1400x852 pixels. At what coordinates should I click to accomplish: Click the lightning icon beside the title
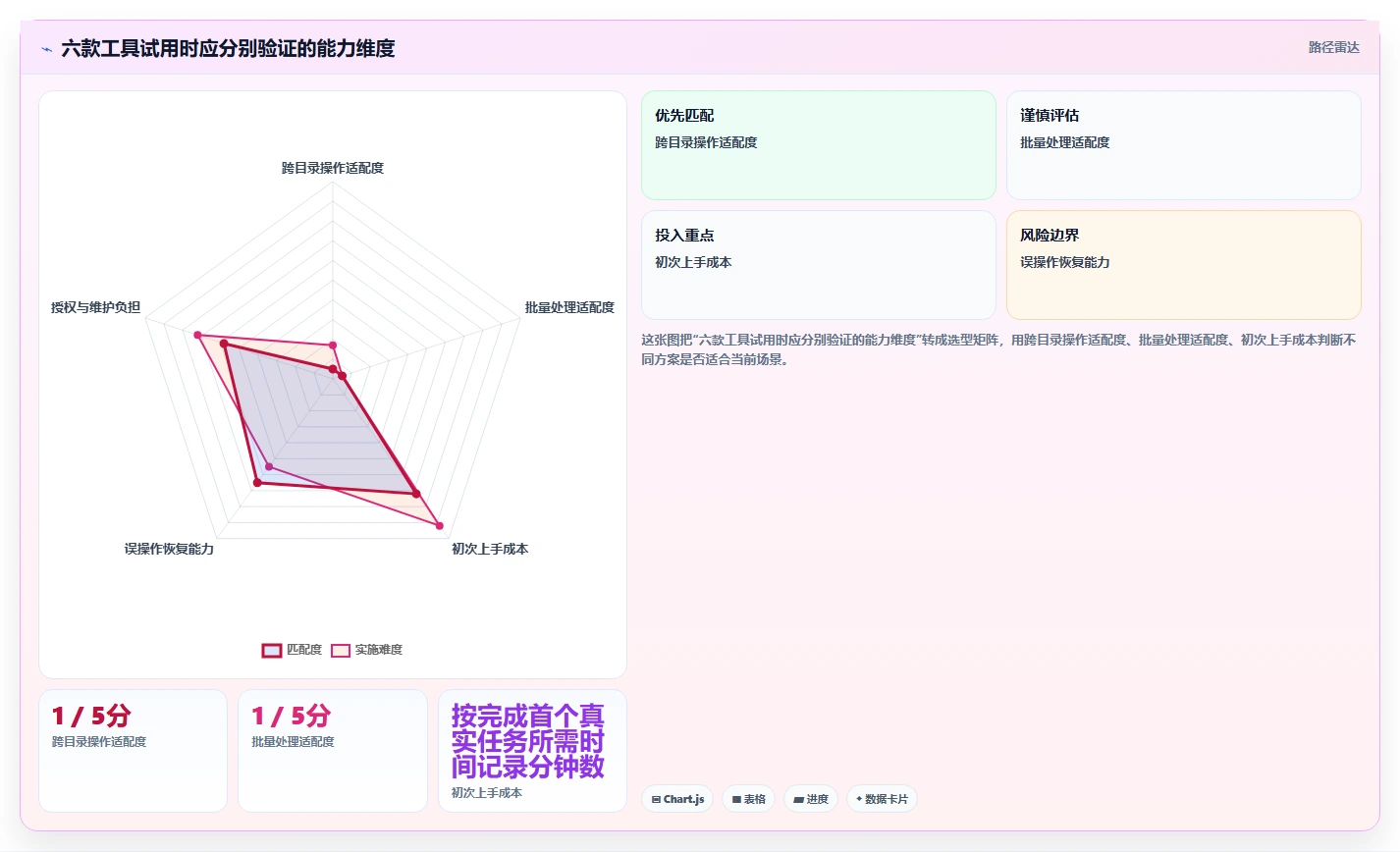point(46,48)
